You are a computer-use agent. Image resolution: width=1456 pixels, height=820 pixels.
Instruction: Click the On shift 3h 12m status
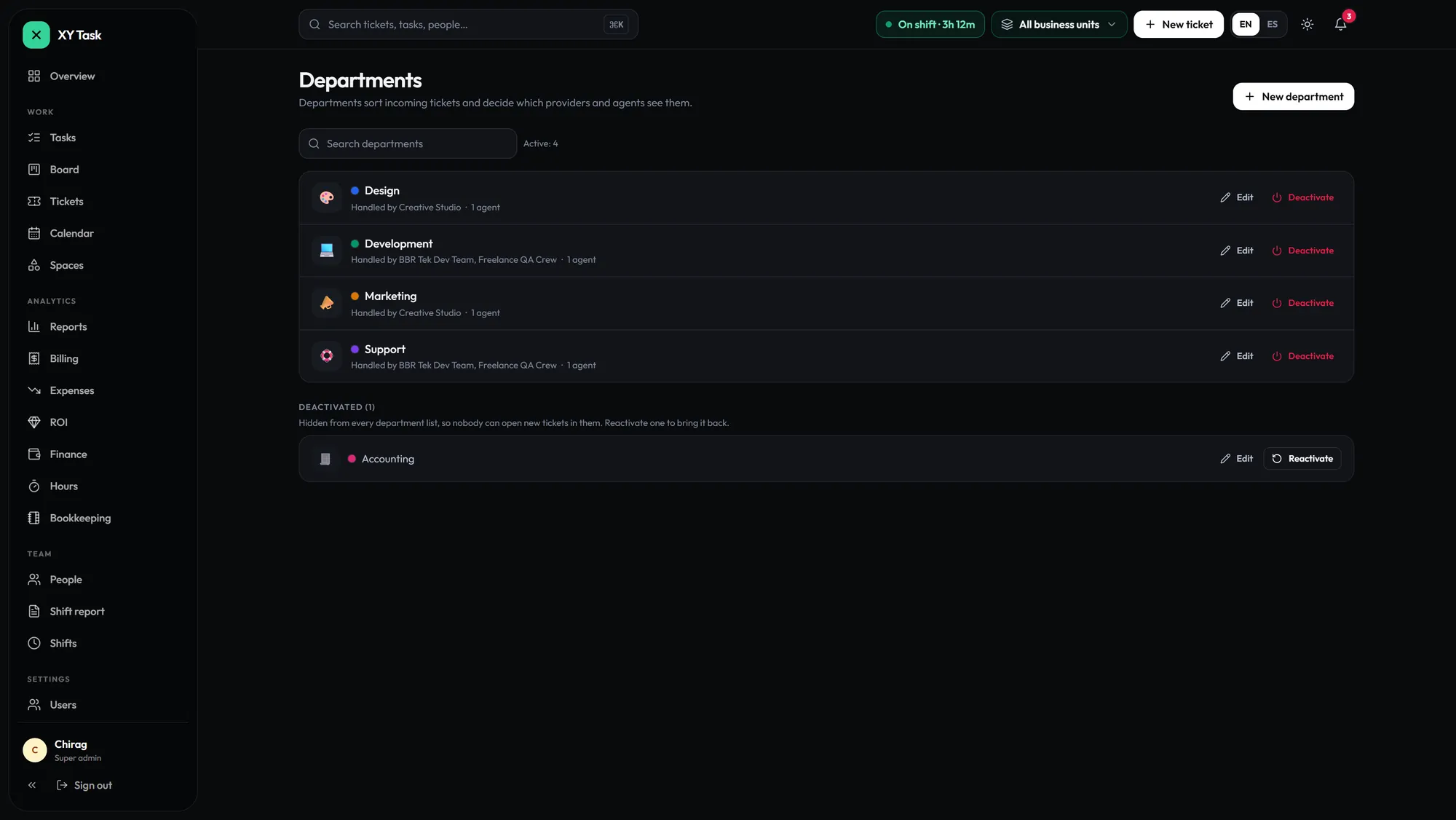pos(930,25)
